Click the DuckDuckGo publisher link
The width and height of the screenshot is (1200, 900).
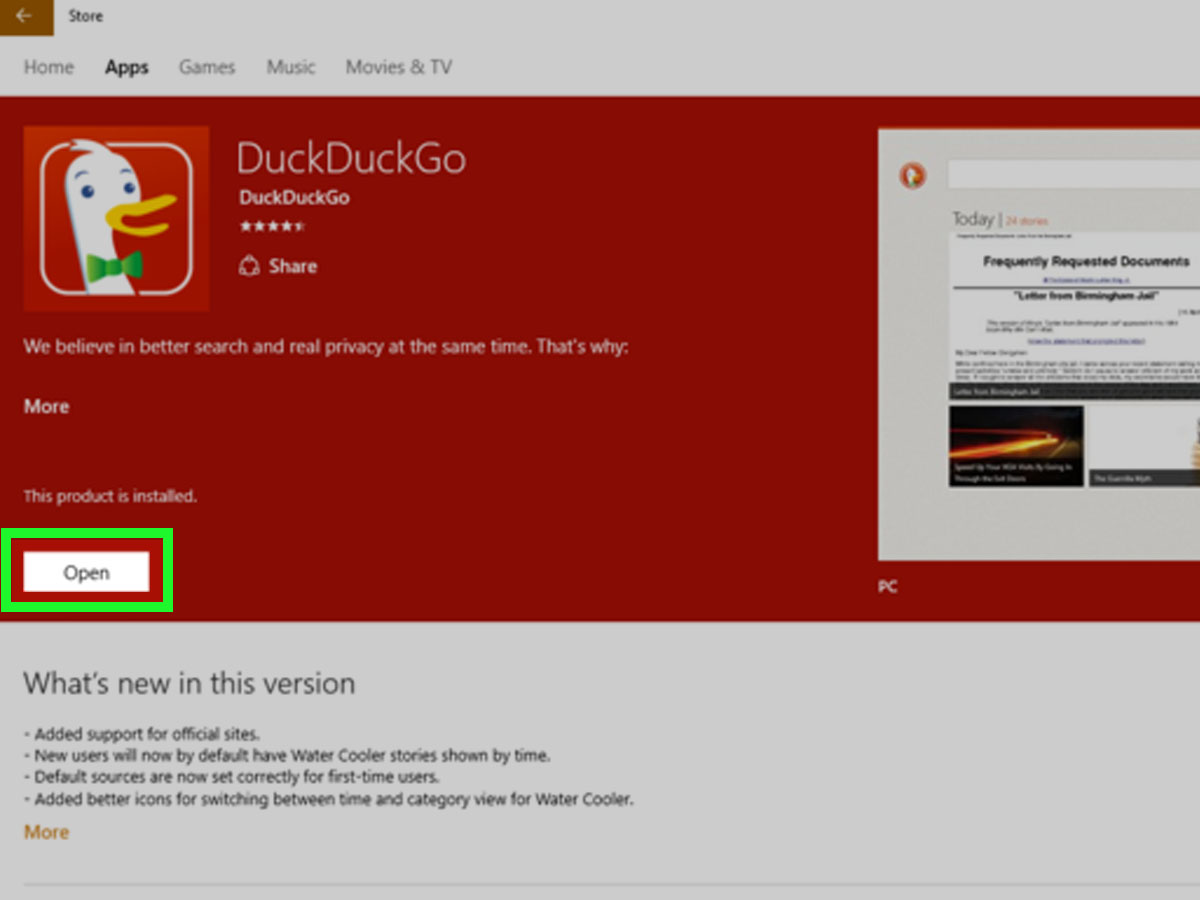click(x=294, y=197)
